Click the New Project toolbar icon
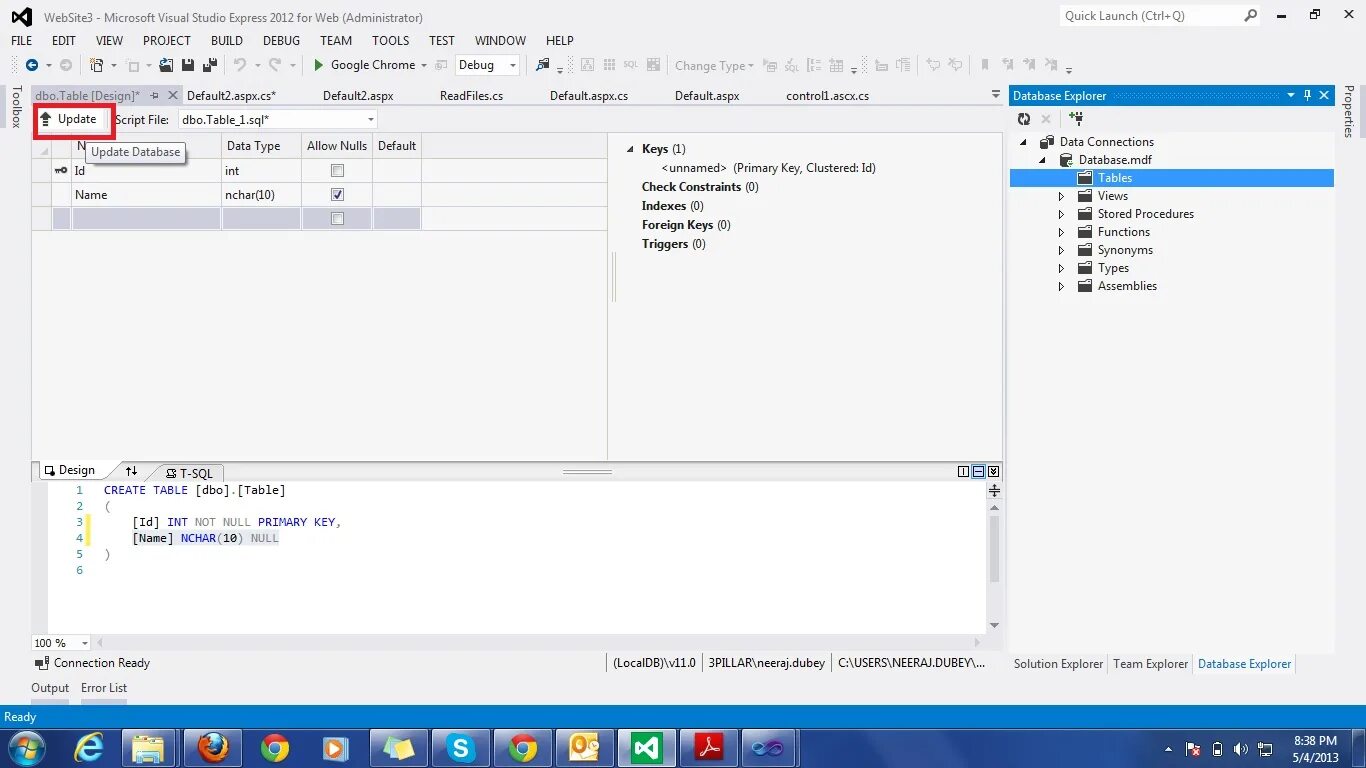 pos(97,65)
